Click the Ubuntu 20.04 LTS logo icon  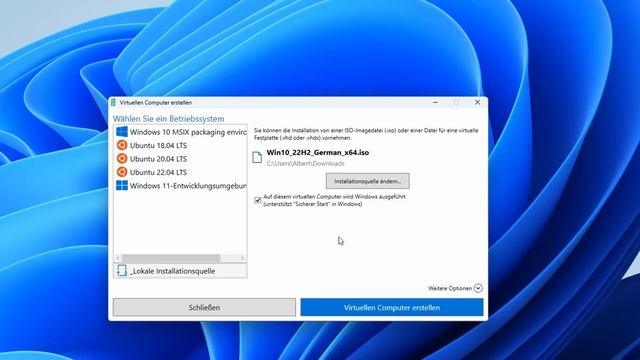point(122,159)
